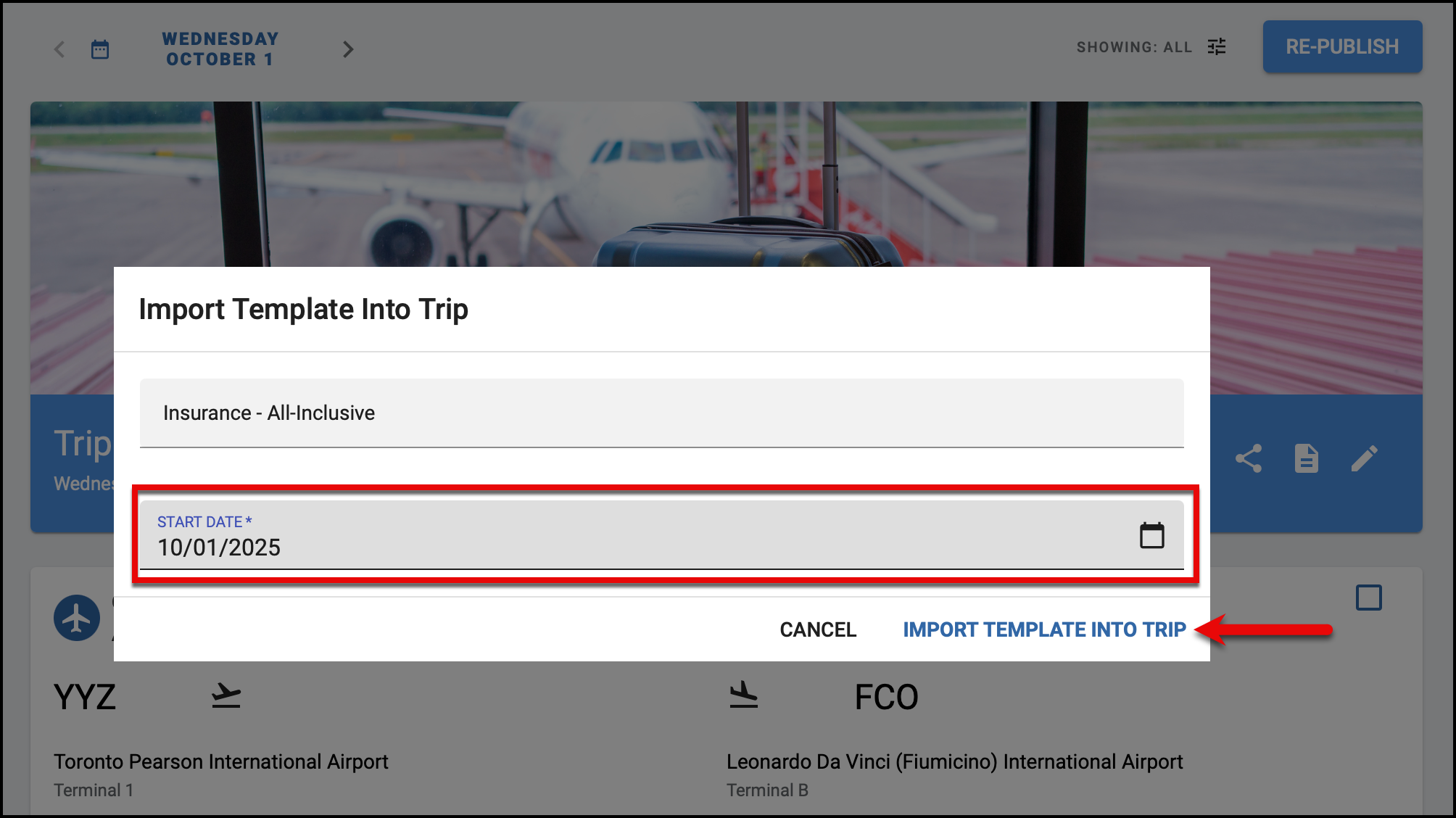Go to previous day with left chevron

[x=59, y=49]
